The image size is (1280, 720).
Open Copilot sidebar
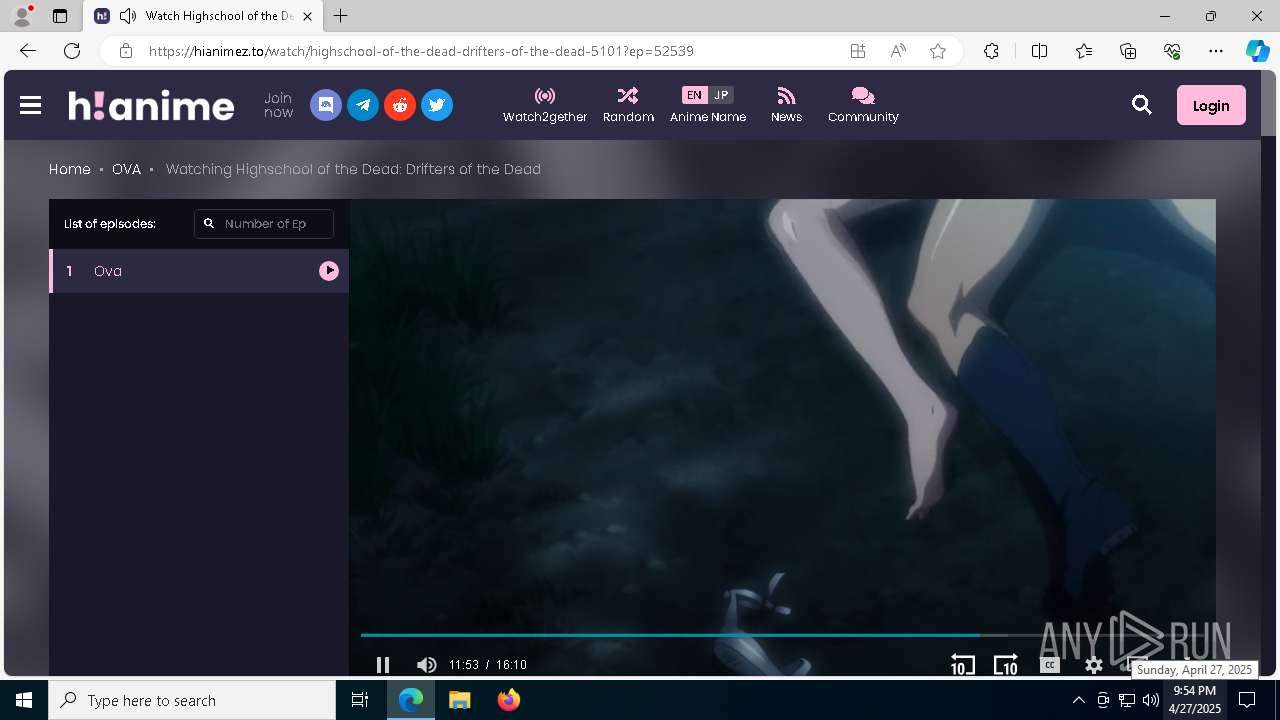(x=1257, y=51)
